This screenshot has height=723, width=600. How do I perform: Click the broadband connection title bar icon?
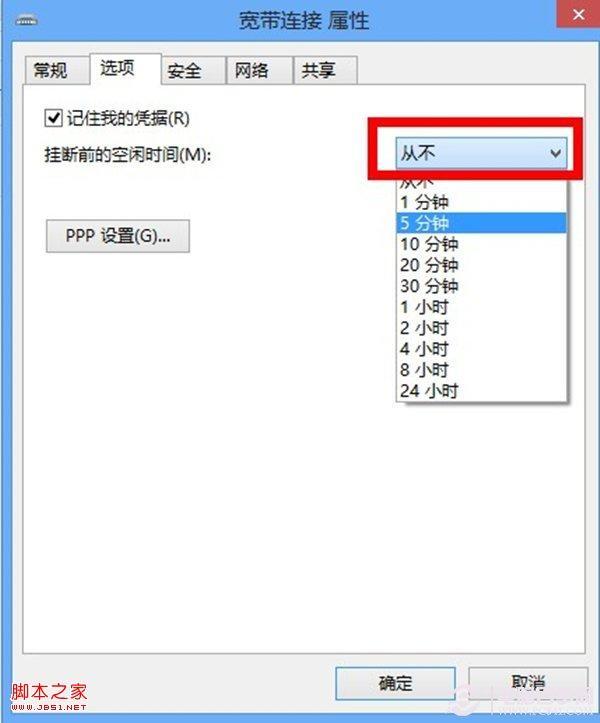[x=27, y=21]
